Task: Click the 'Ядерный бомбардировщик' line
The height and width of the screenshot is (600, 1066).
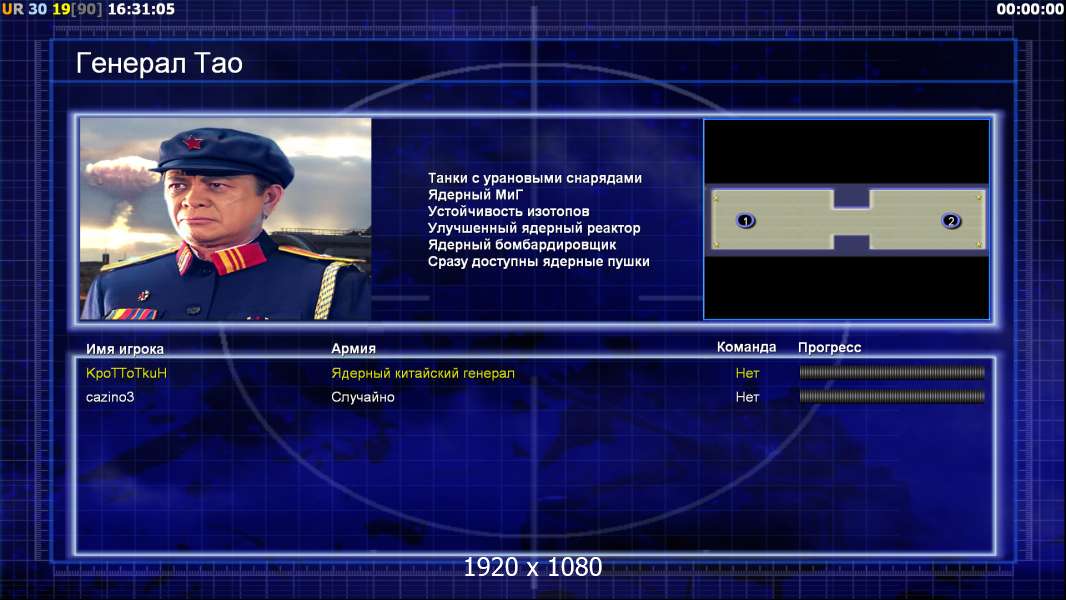Action: coord(522,245)
